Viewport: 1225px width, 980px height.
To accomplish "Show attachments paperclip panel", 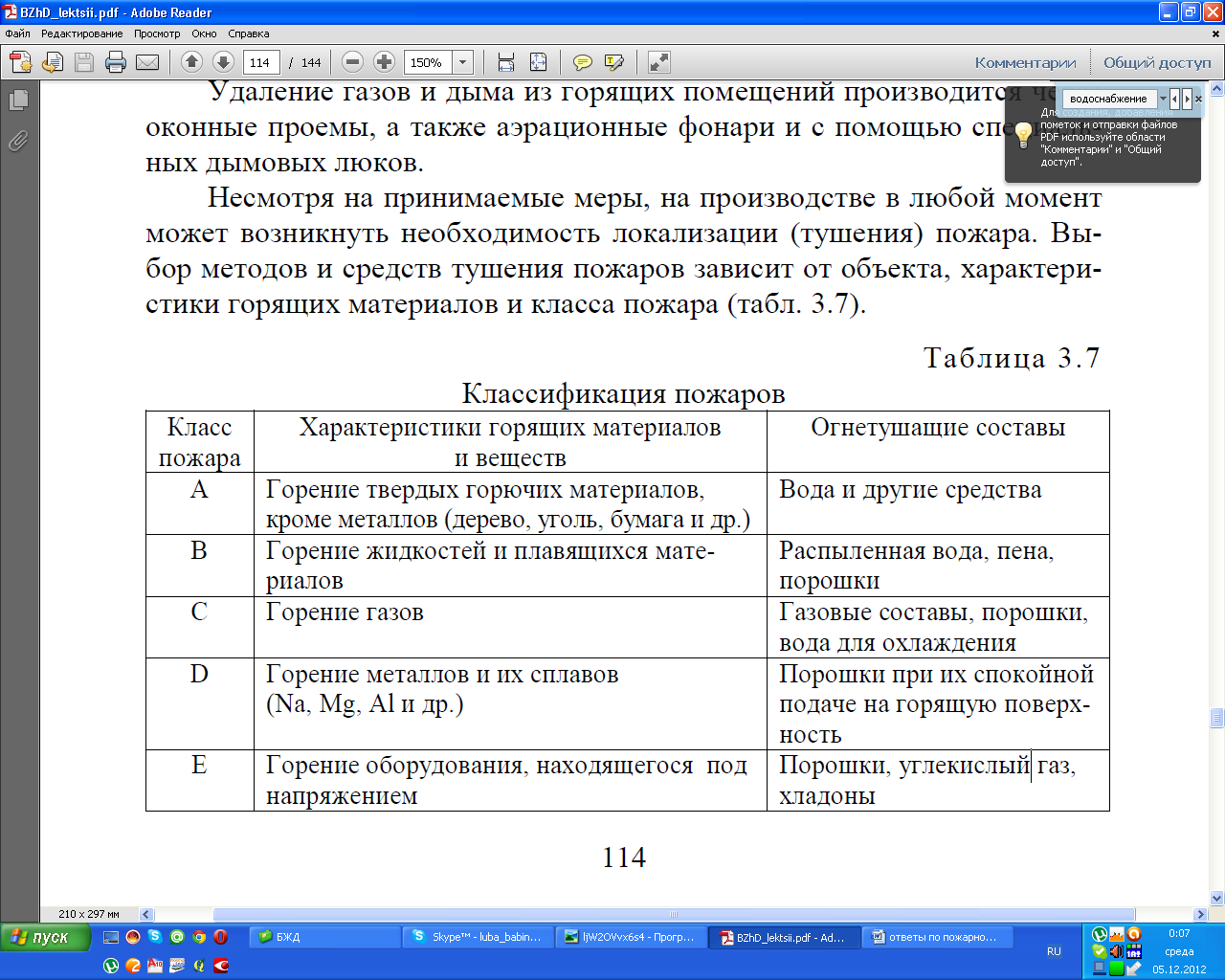I will tap(18, 142).
